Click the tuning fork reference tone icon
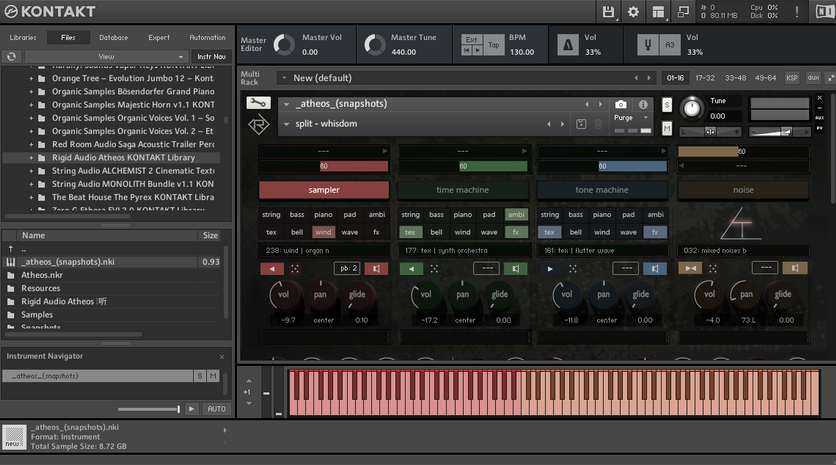 click(x=648, y=45)
